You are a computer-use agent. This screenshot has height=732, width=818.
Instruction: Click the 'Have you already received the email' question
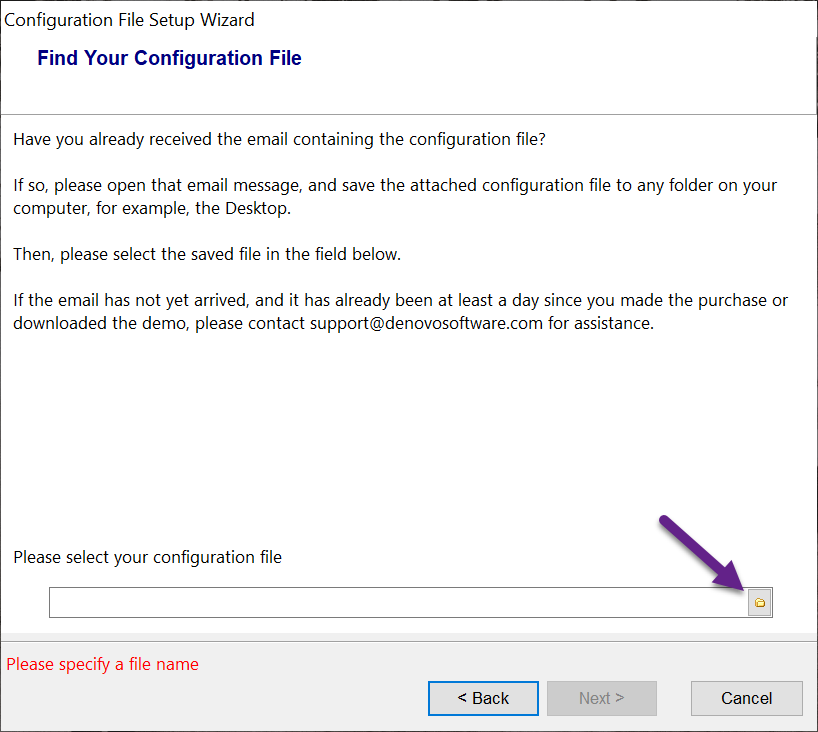(279, 139)
